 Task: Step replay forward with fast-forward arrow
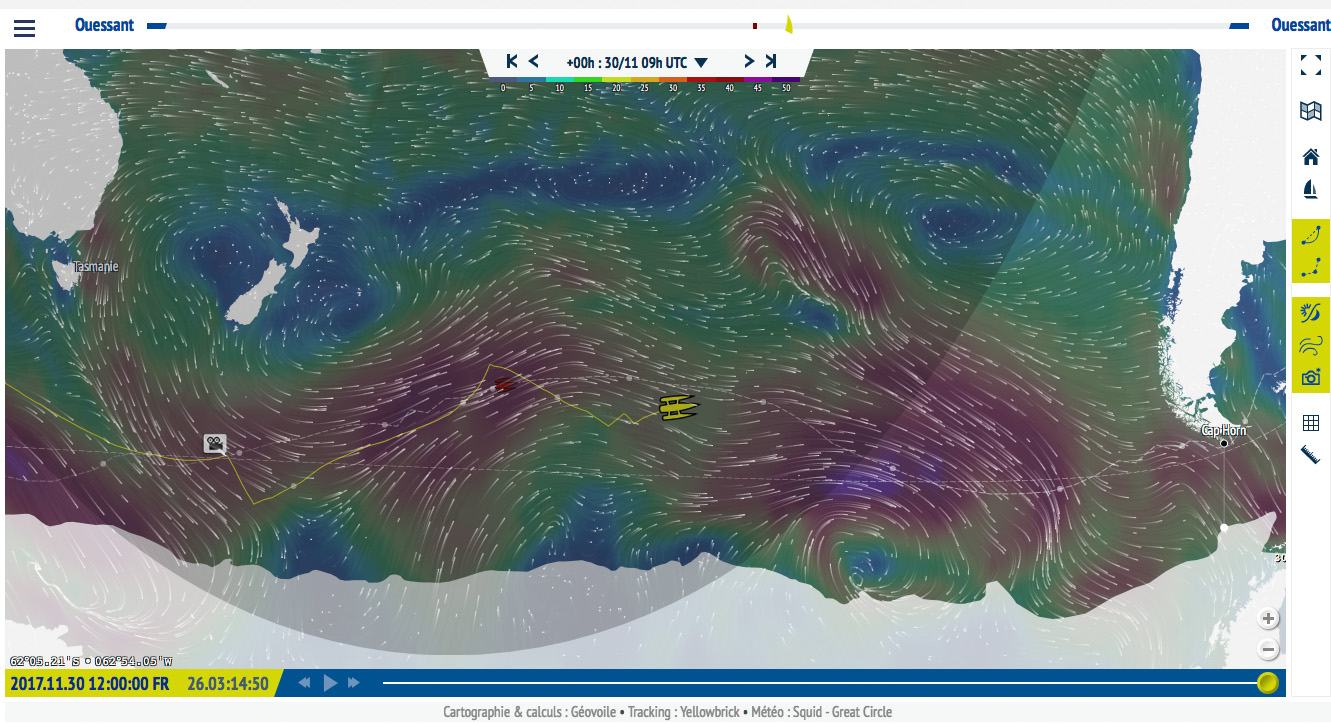354,683
